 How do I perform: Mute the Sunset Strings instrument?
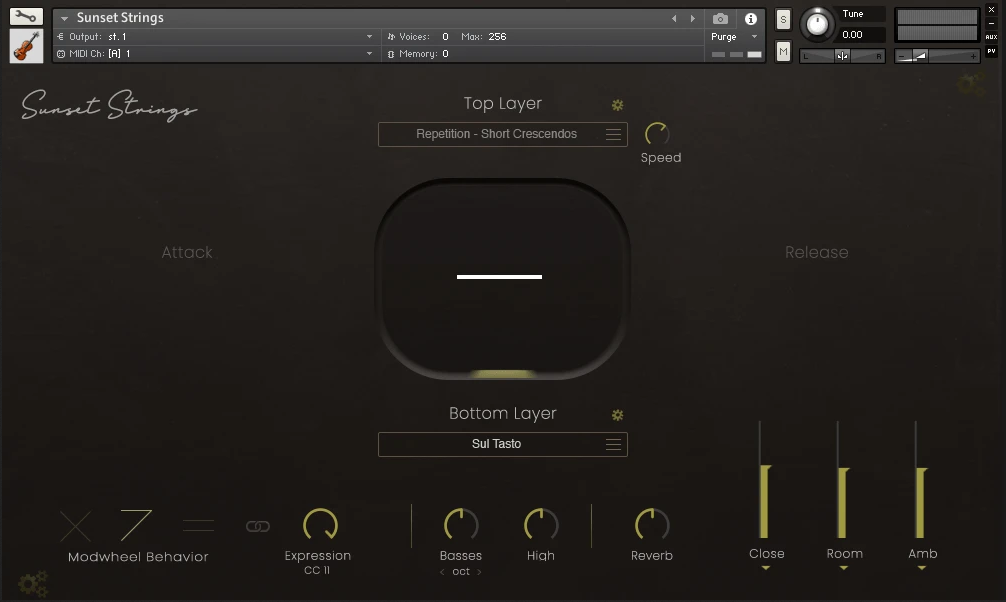[783, 50]
